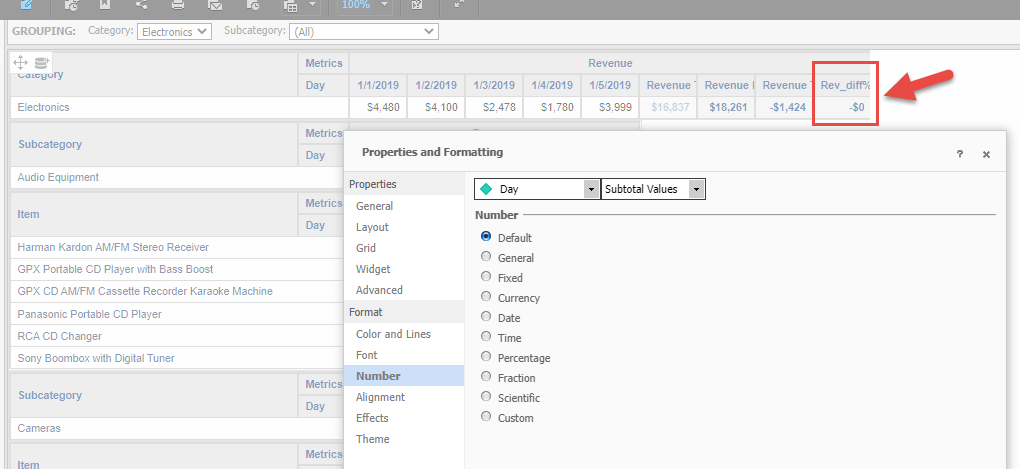Click the 1/4/2019 column header
The image size is (1020, 469).
click(552, 85)
